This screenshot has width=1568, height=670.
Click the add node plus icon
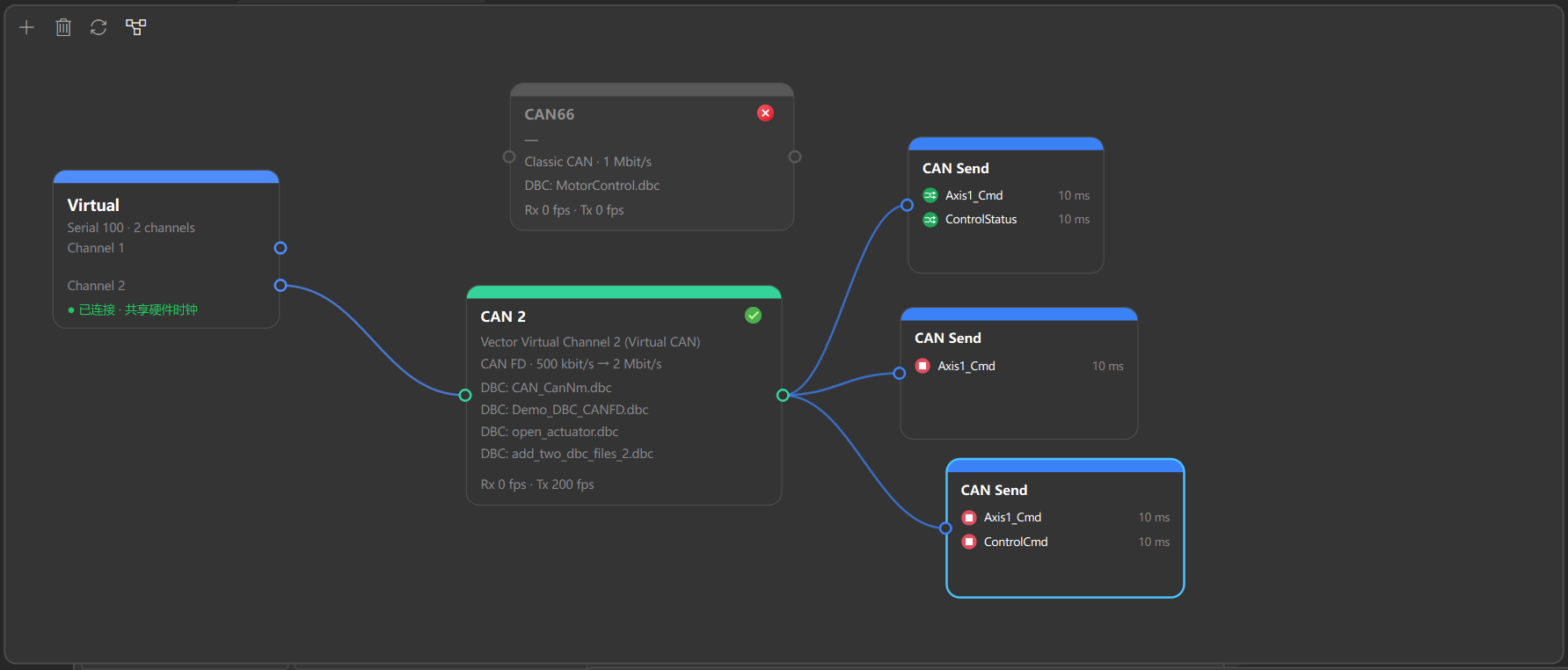pyautogui.click(x=26, y=27)
